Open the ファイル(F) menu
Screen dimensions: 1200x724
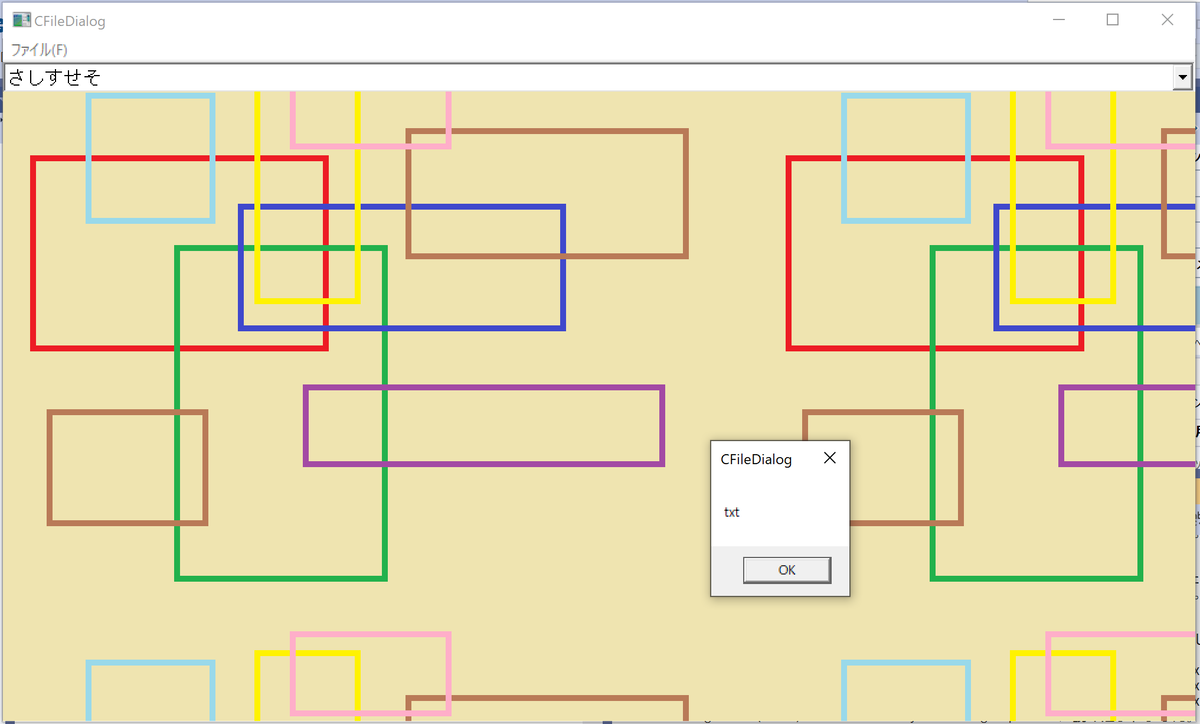coord(39,50)
